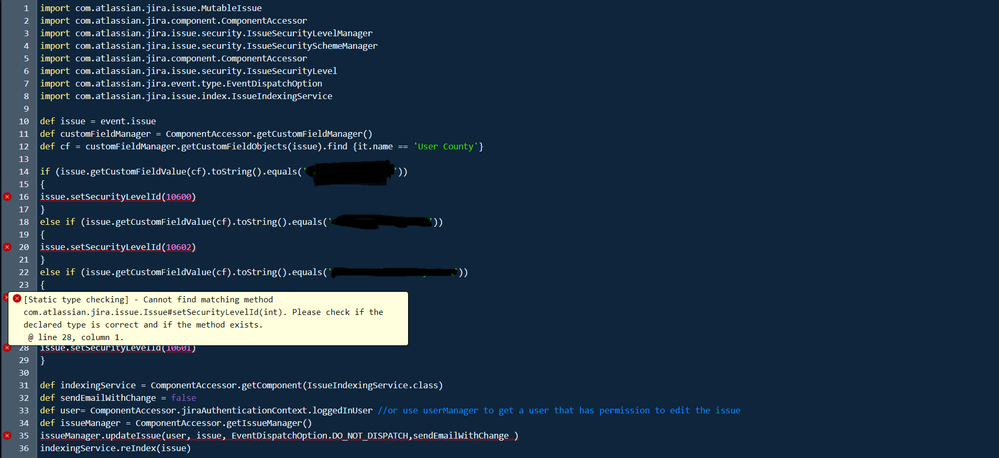
Task: Click line number 30 in the gutter
Action: (x=24, y=373)
